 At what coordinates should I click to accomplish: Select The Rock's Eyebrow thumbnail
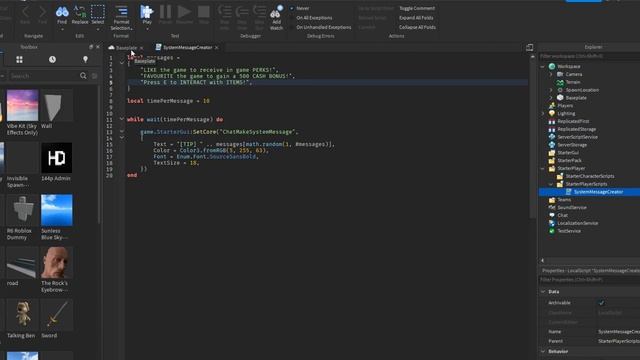(x=56, y=262)
